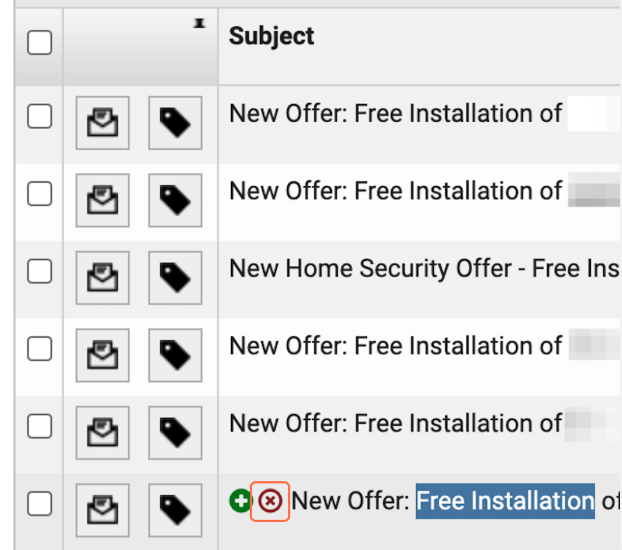Open fourth row New Offer email subject

pyautogui.click(x=395, y=346)
